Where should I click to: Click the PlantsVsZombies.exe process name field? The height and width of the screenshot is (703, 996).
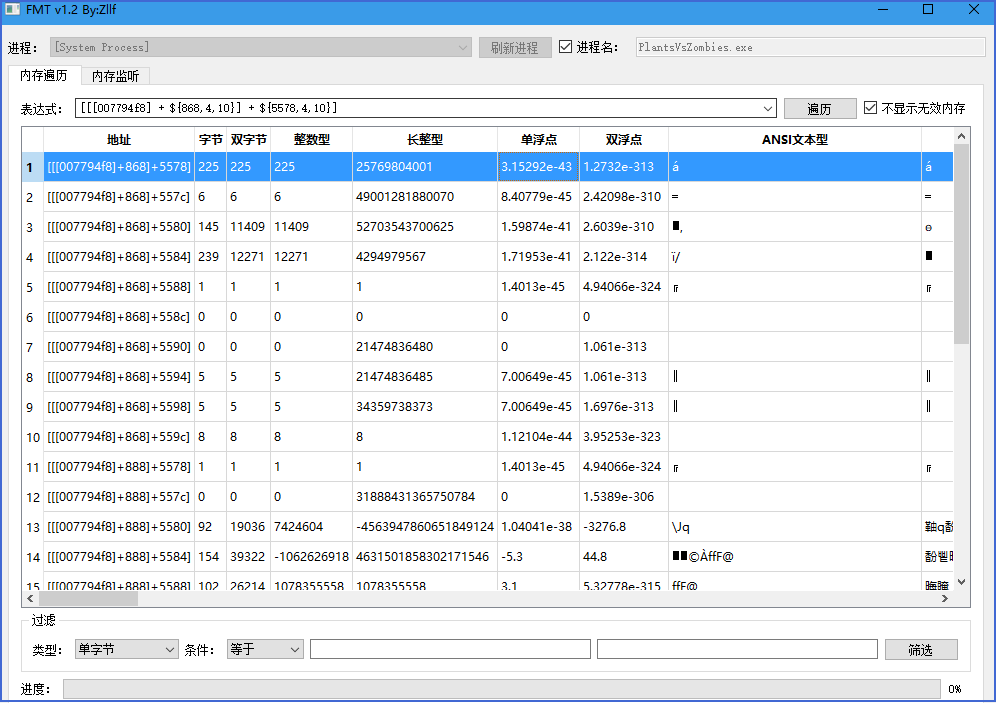pos(811,48)
